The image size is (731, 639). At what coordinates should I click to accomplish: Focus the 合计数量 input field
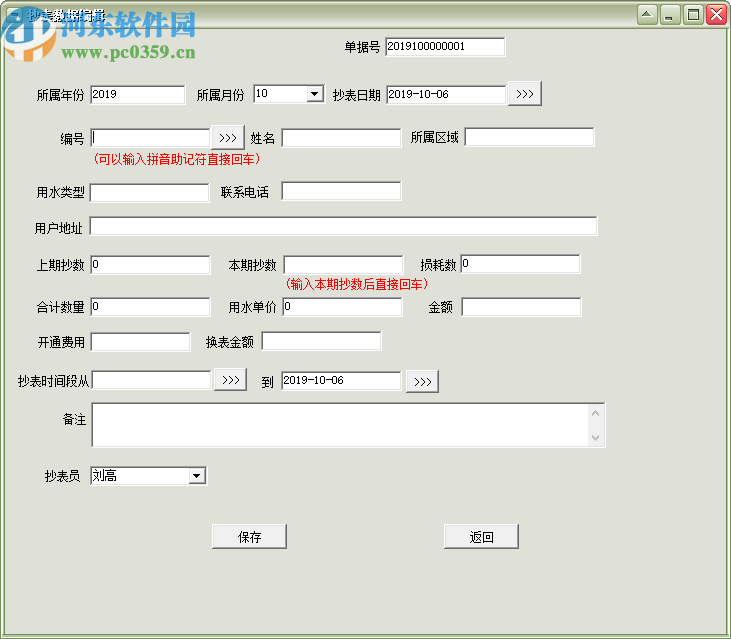150,307
